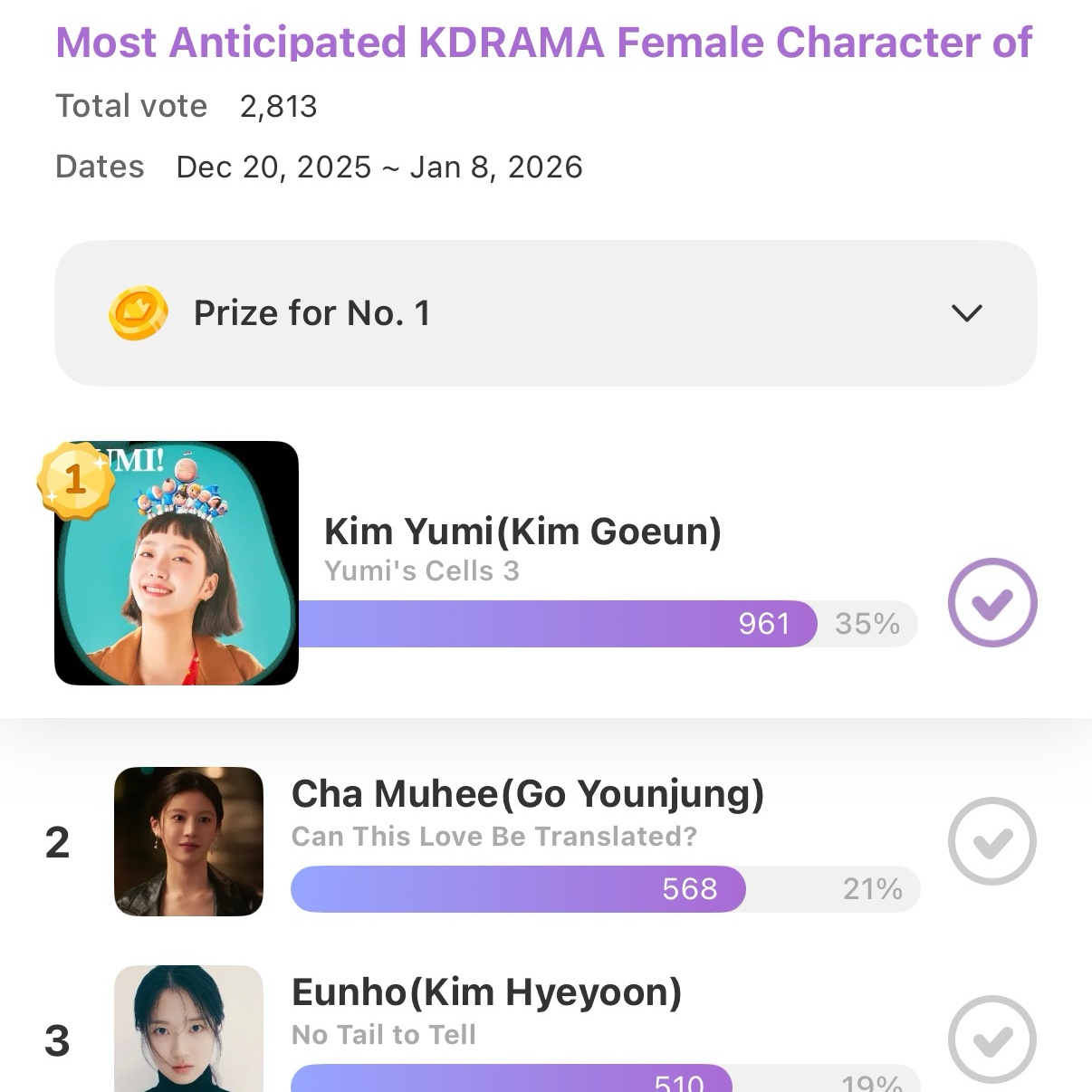Click the checkmark icon beside Eunho
Viewport: 1092px width, 1092px height.
pyautogui.click(x=992, y=1039)
